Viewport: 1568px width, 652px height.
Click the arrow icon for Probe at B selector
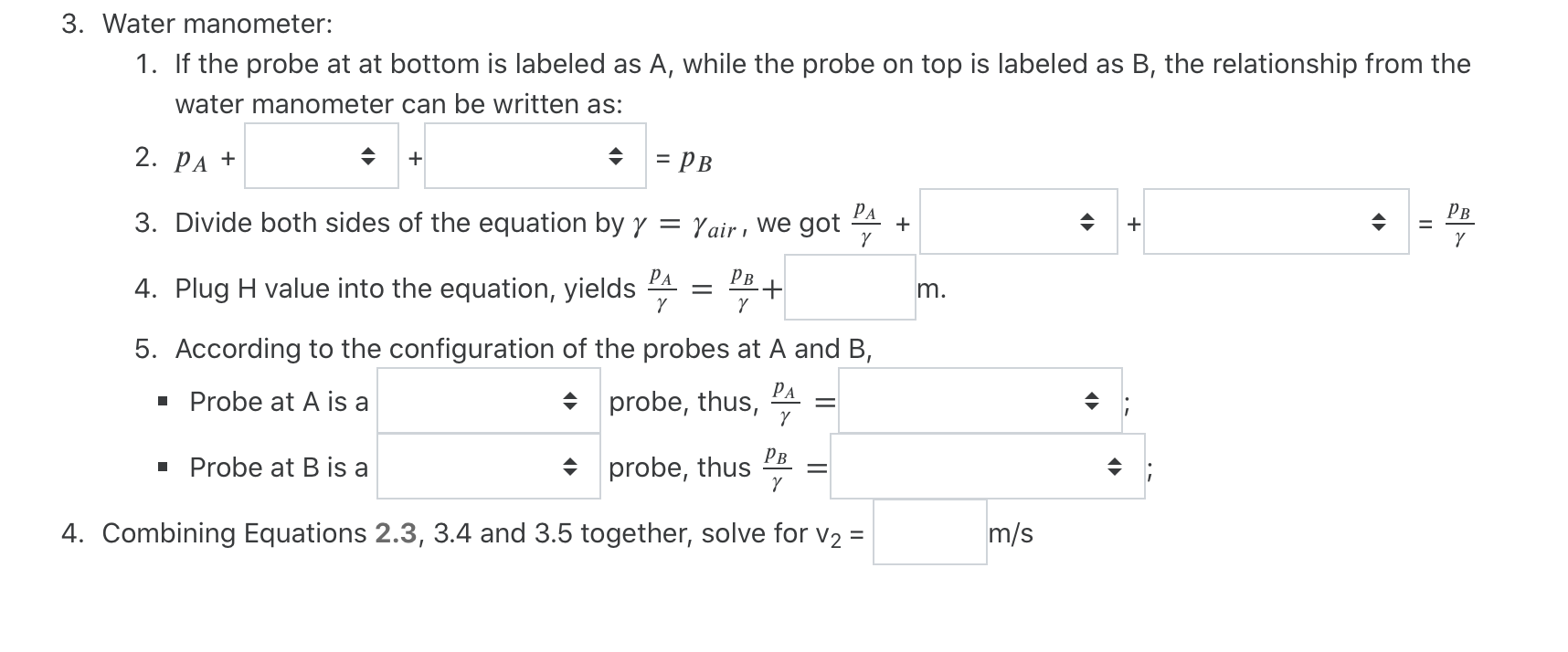click(x=570, y=468)
